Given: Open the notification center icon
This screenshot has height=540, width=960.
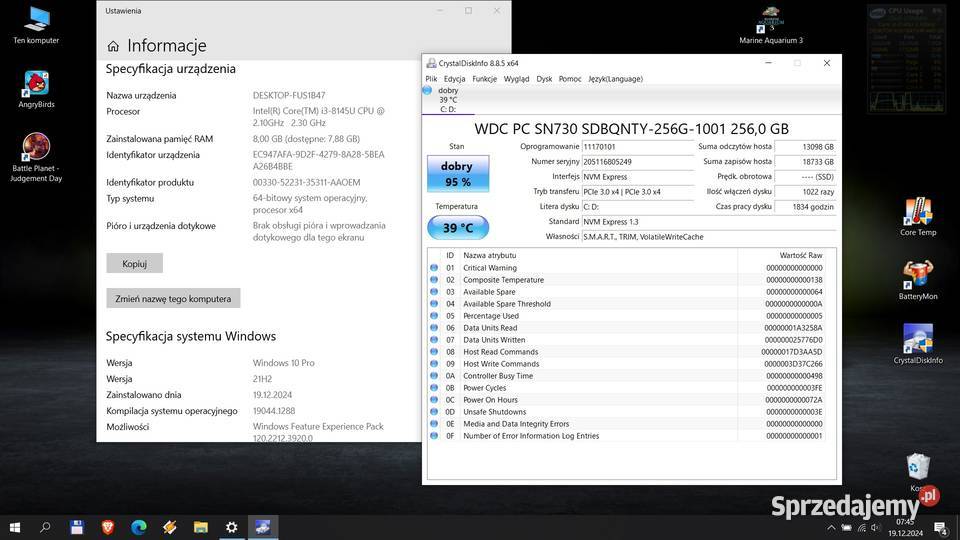Looking at the screenshot, I should pyautogui.click(x=940, y=527).
